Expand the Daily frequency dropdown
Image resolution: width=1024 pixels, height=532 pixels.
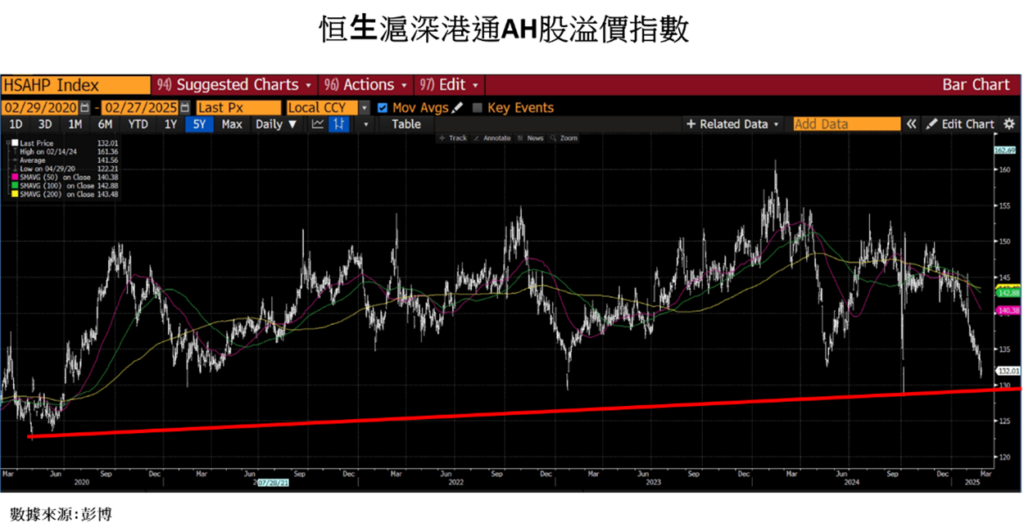point(276,124)
